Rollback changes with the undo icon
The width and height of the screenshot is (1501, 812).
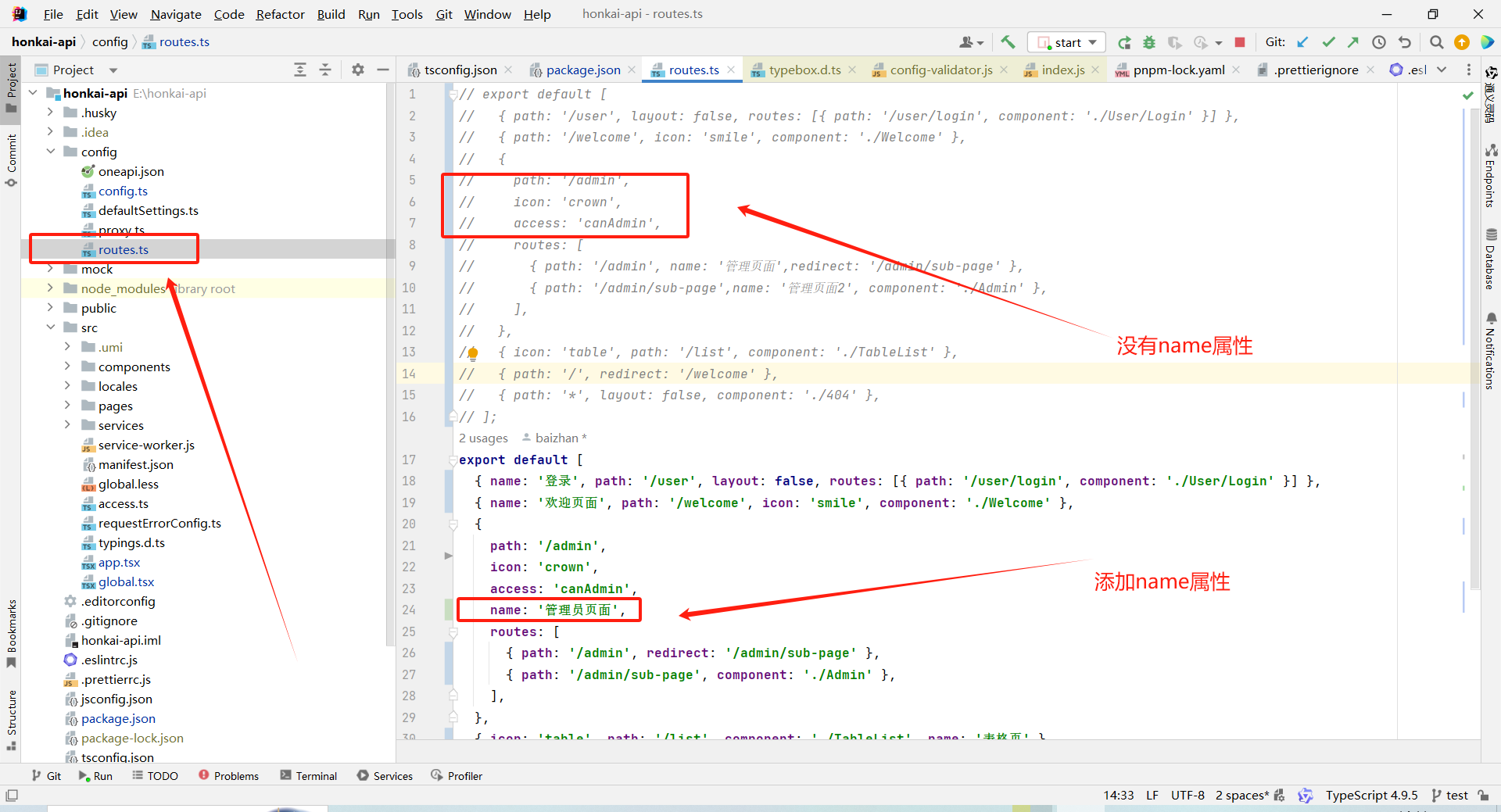[1405, 42]
